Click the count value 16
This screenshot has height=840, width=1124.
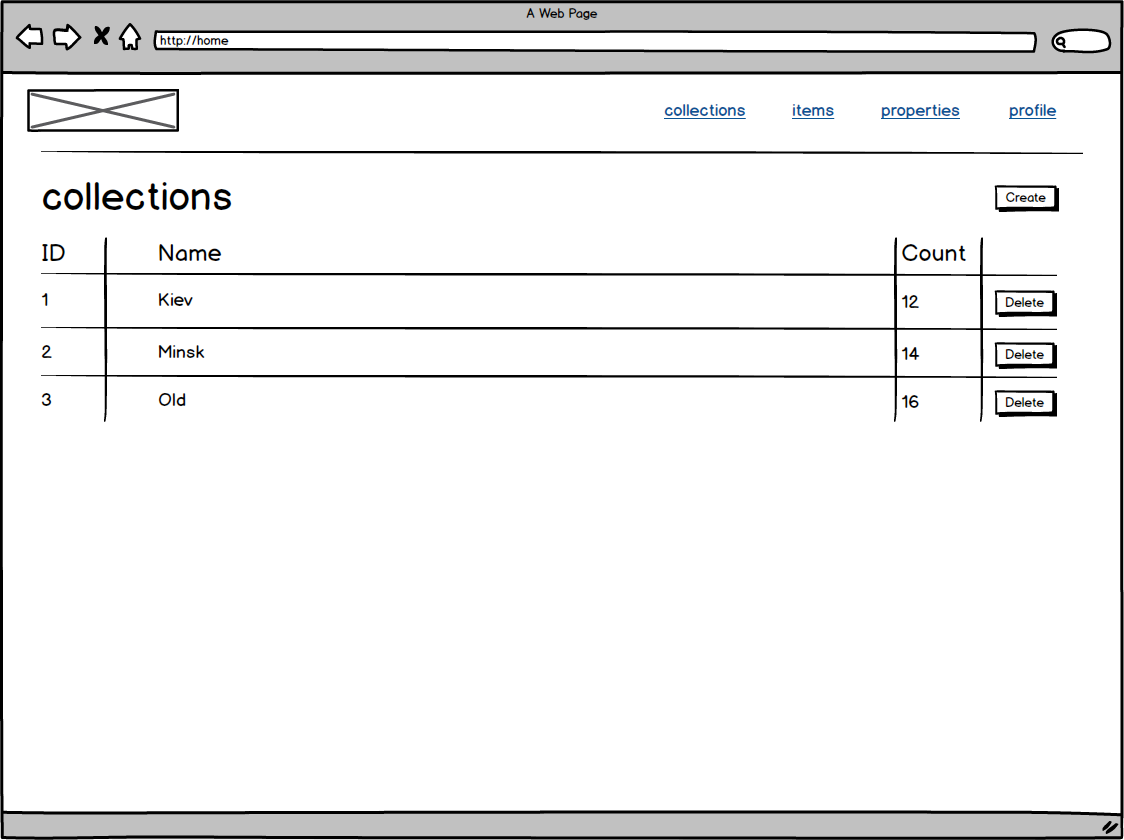point(910,402)
